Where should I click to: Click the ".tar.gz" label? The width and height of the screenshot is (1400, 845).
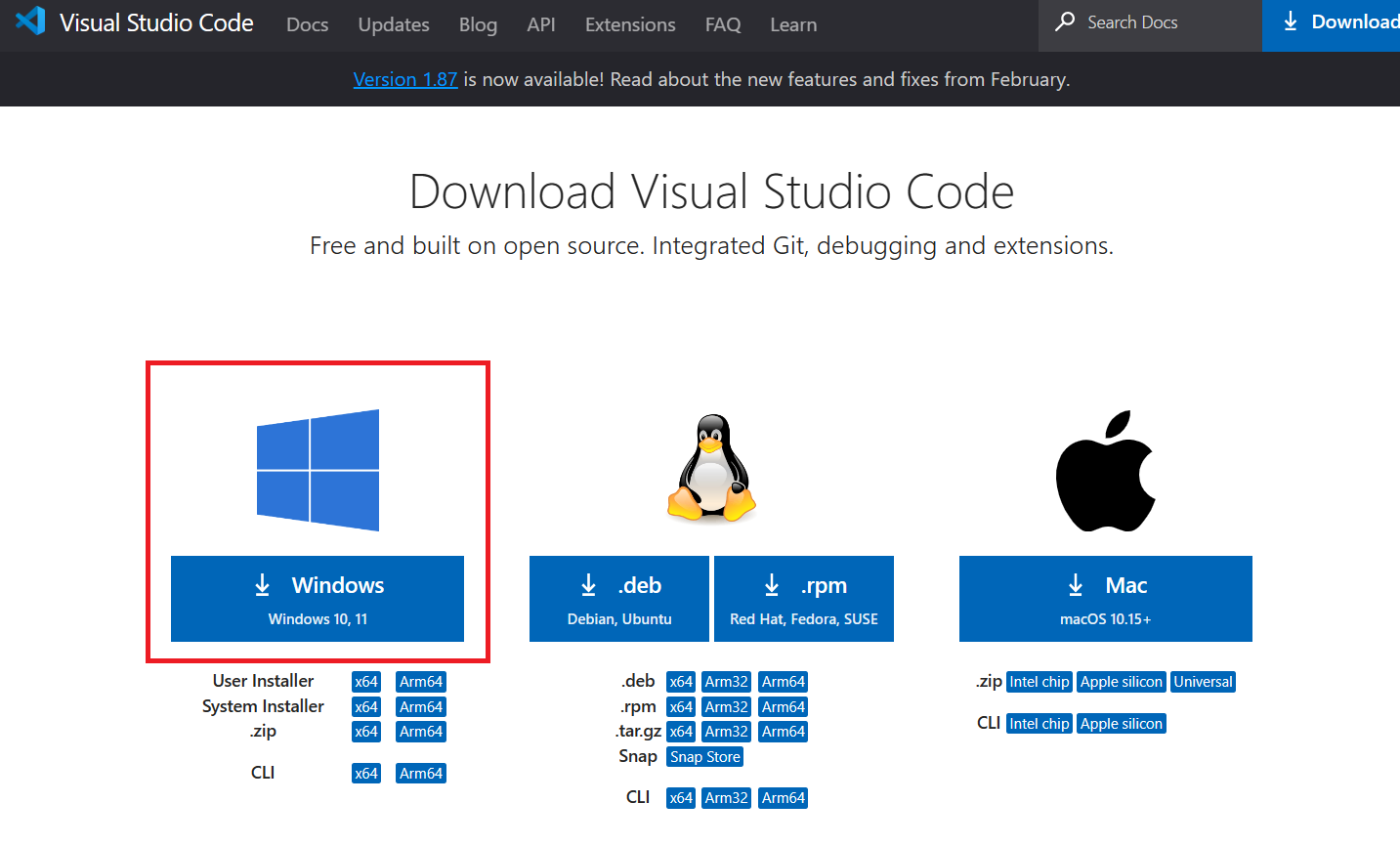coord(638,732)
